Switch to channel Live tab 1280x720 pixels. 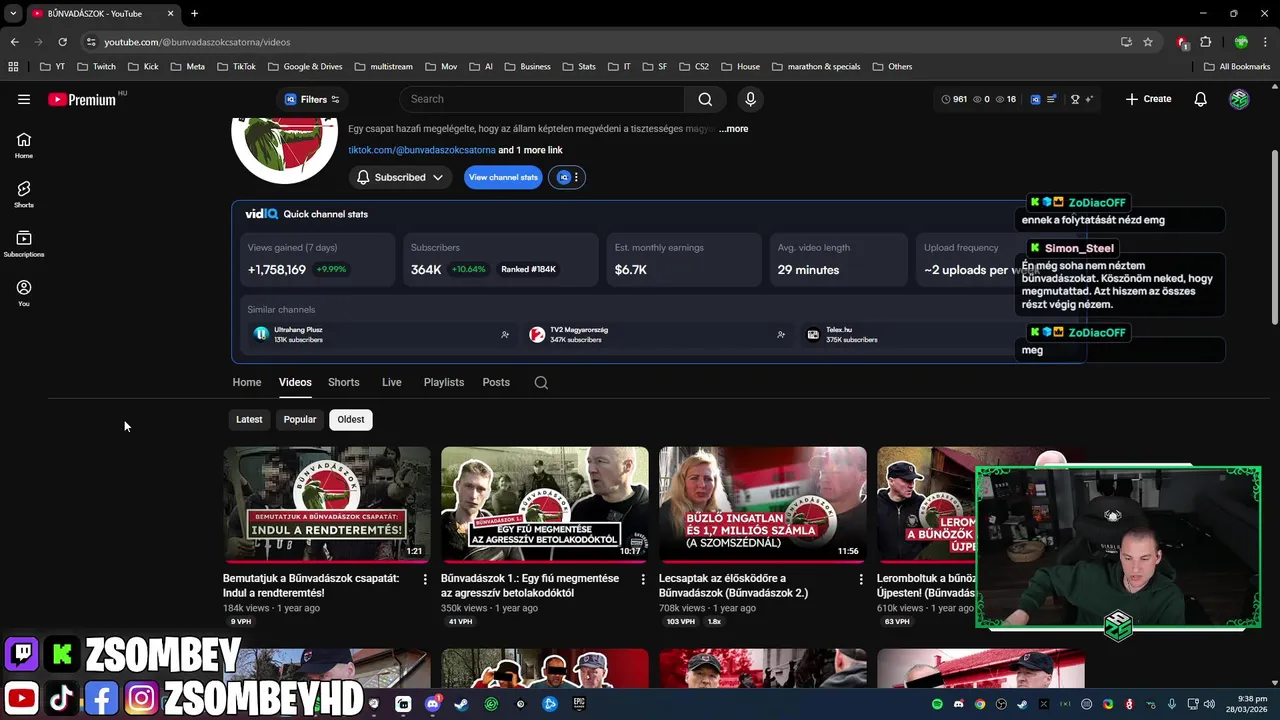[x=391, y=382]
